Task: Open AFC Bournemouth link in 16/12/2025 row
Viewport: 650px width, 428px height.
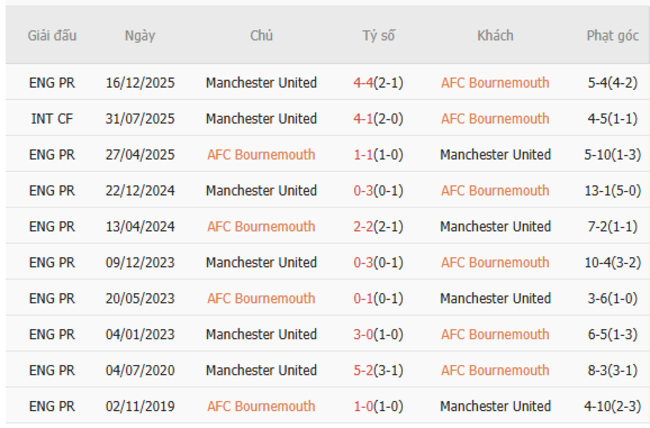Action: pos(495,83)
